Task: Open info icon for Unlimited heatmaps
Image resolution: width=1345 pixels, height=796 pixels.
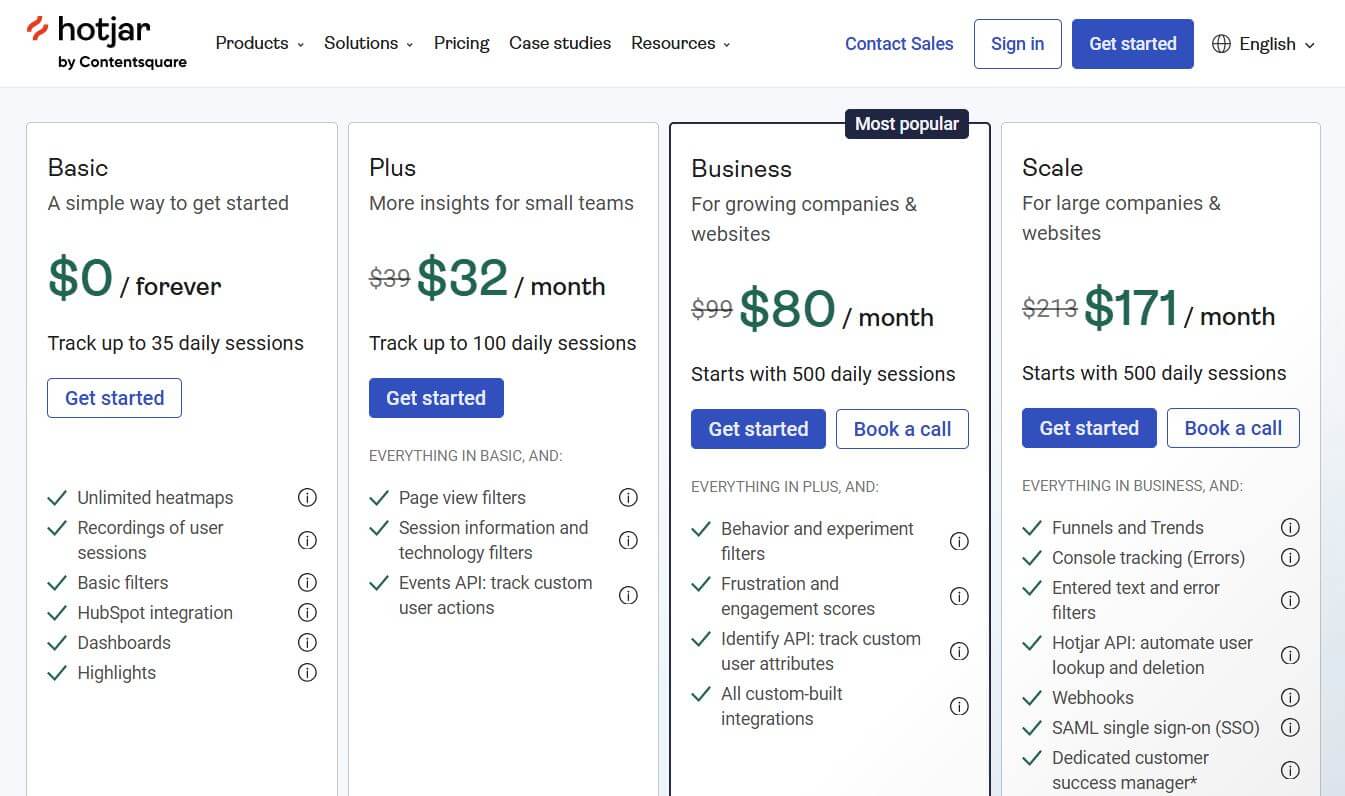Action: pos(308,497)
